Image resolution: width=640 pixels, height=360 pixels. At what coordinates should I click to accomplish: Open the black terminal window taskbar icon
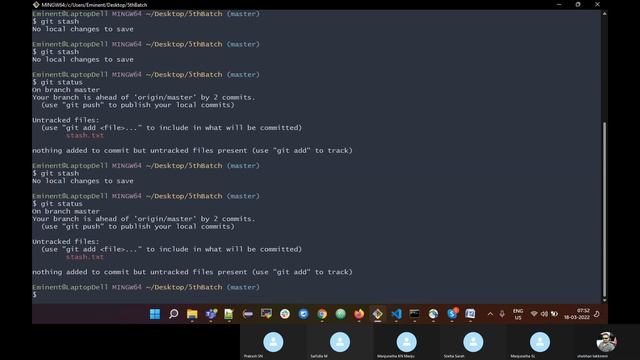tap(414, 314)
